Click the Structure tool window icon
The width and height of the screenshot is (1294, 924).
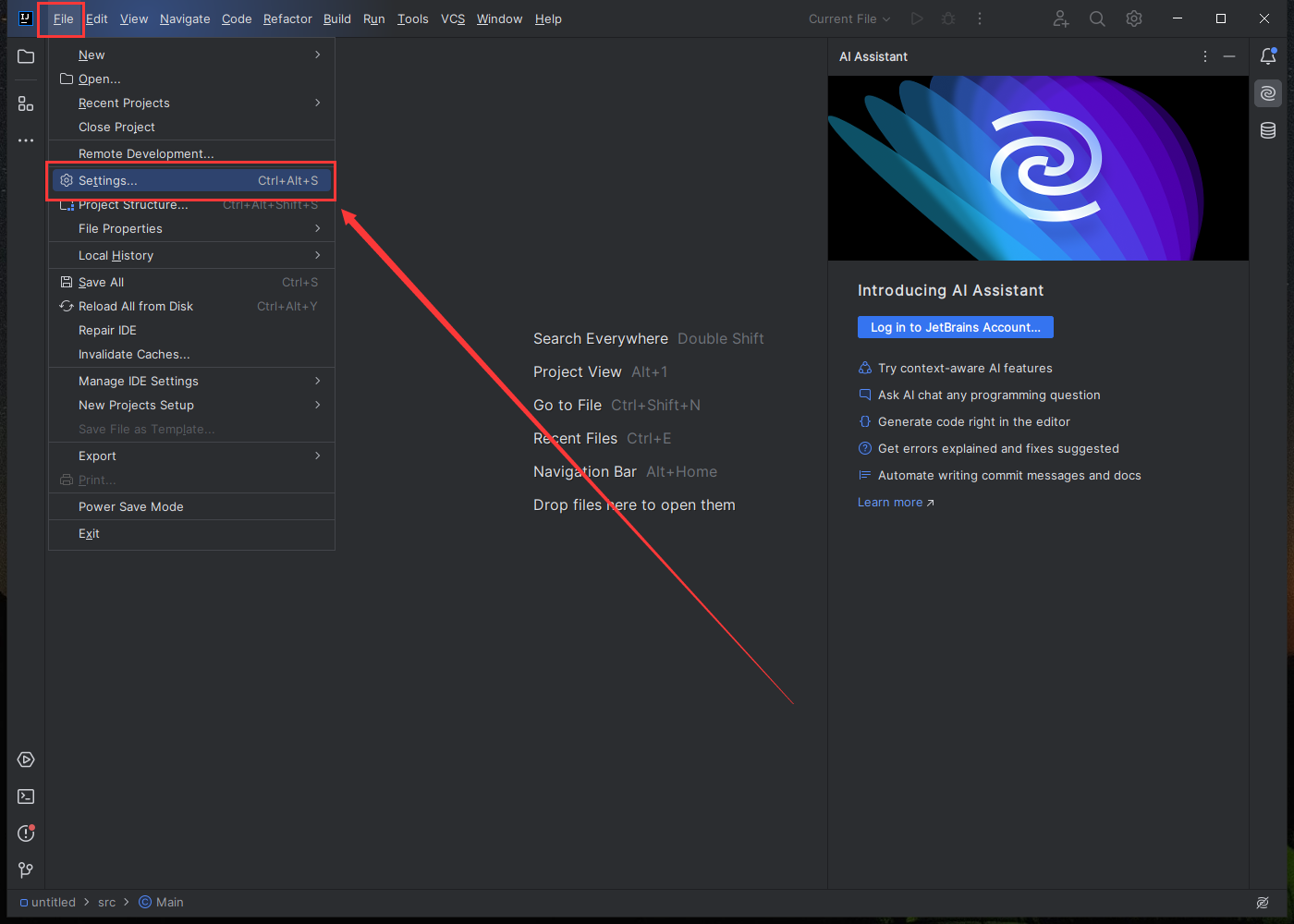[x=25, y=103]
